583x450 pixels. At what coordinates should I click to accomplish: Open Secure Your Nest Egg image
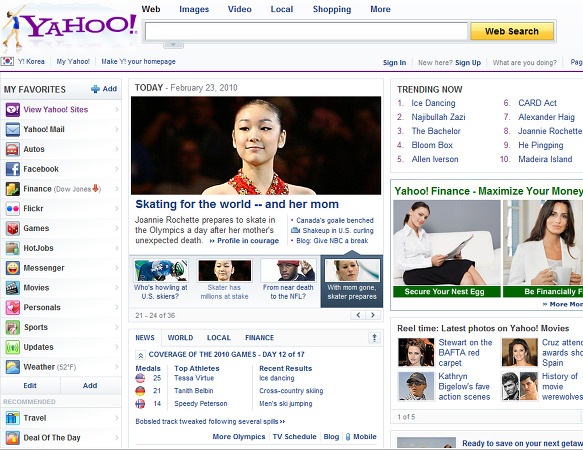[447, 243]
